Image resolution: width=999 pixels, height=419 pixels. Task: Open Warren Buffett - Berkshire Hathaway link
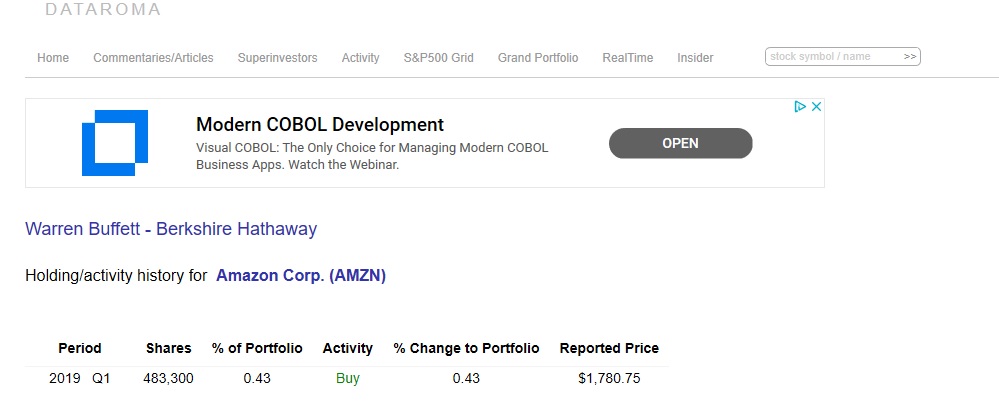pyautogui.click(x=171, y=229)
